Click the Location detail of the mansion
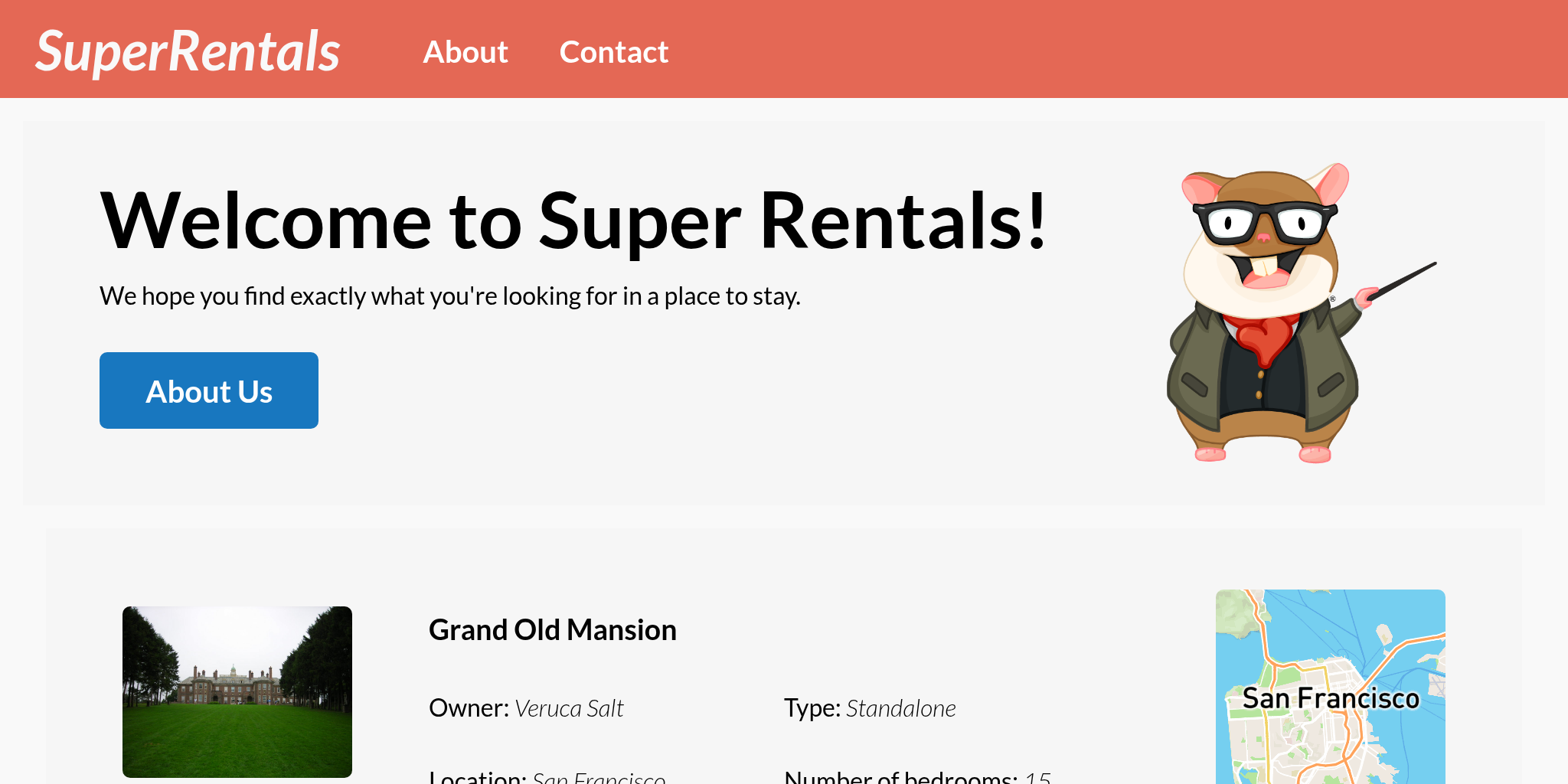The height and width of the screenshot is (784, 1568). click(547, 776)
